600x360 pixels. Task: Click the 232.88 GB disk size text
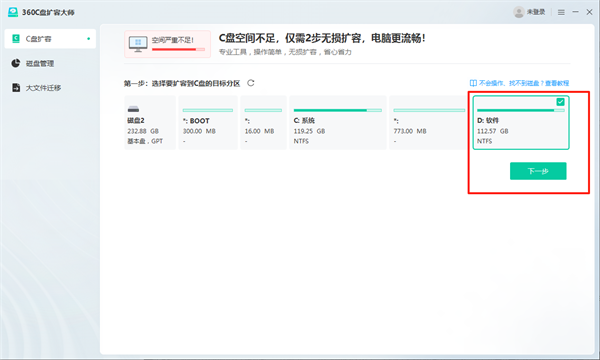click(x=143, y=131)
